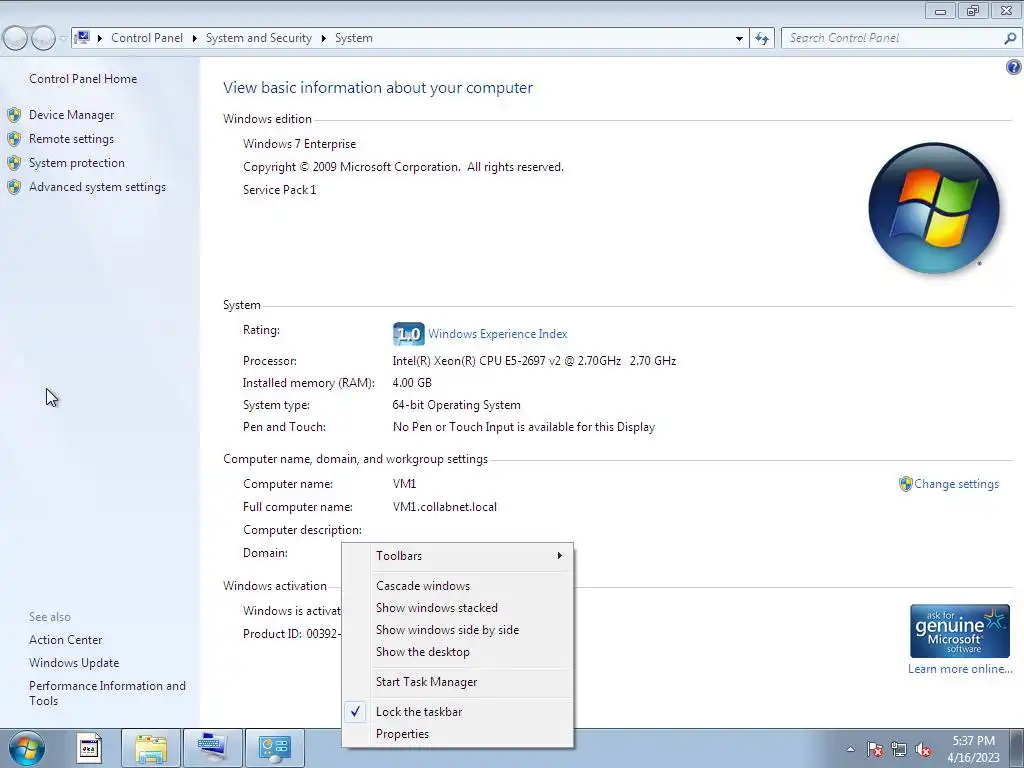Image resolution: width=1024 pixels, height=768 pixels.
Task: Click the Device Manager shield icon
Action: click(14, 115)
